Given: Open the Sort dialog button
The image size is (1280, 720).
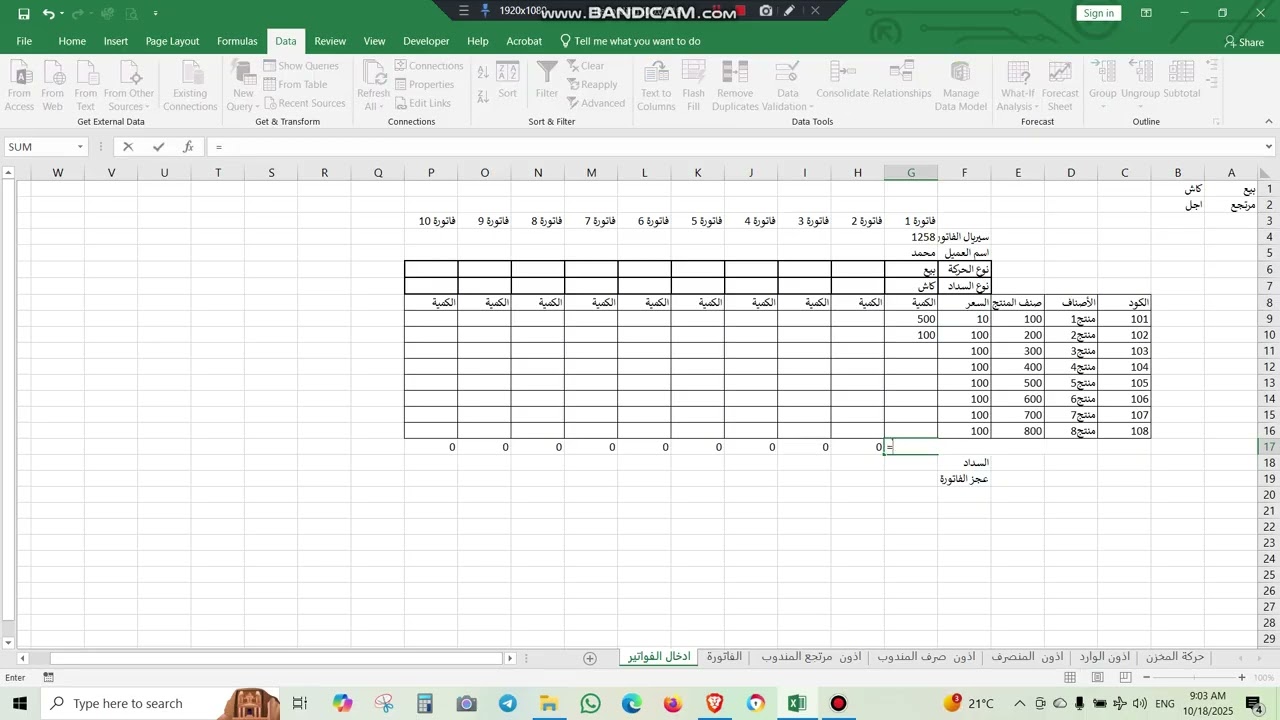Looking at the screenshot, I should tap(508, 81).
